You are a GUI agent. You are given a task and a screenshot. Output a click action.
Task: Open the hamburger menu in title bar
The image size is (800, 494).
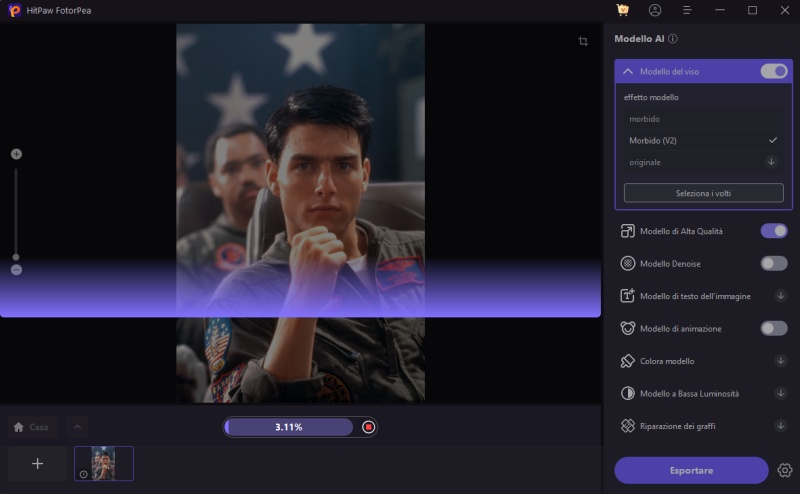pyautogui.click(x=687, y=10)
